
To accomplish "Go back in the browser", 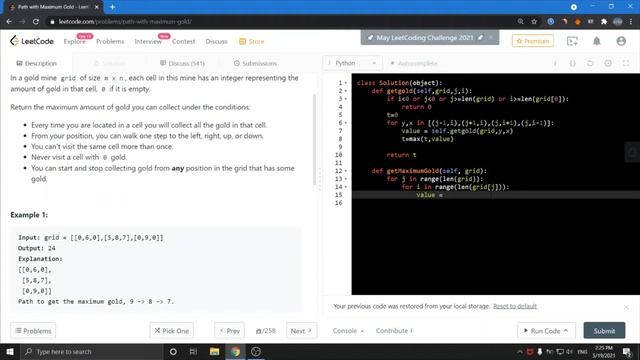I will click(x=9, y=21).
